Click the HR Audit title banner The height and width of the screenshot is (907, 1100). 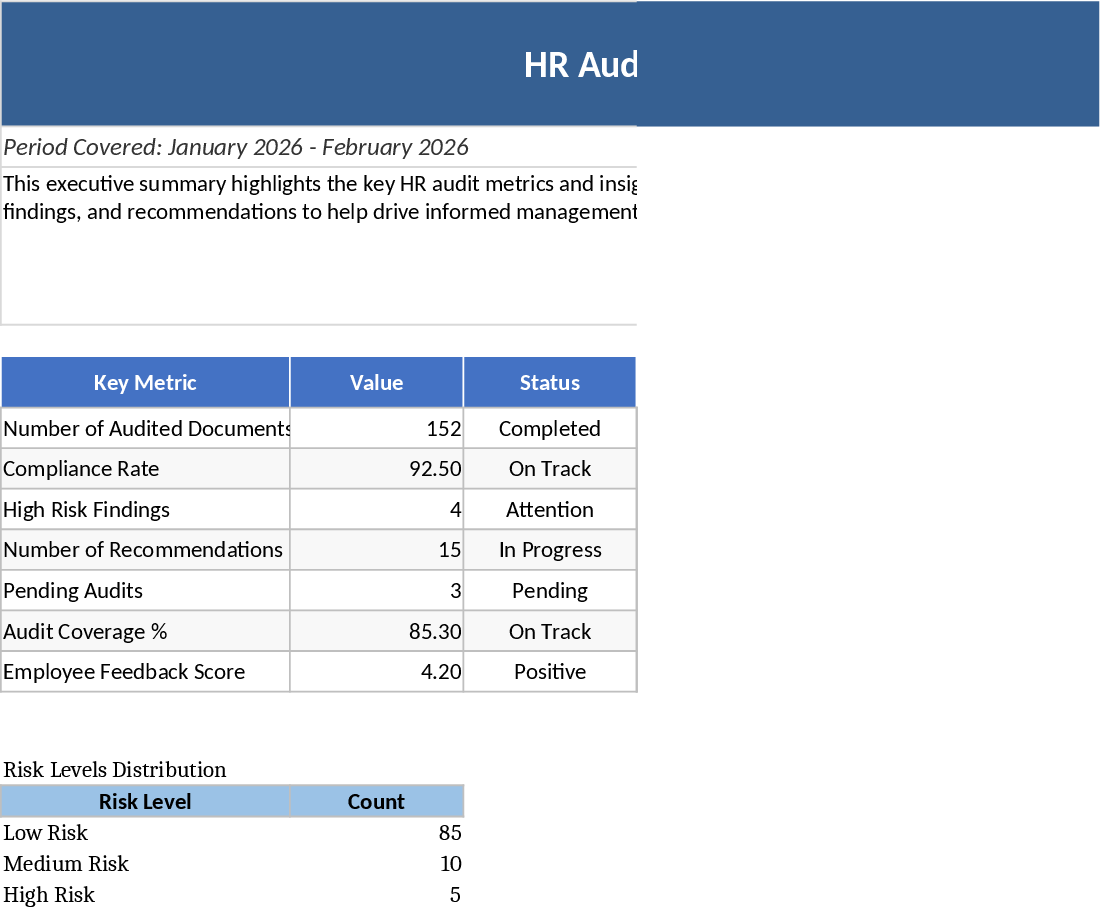(x=580, y=65)
